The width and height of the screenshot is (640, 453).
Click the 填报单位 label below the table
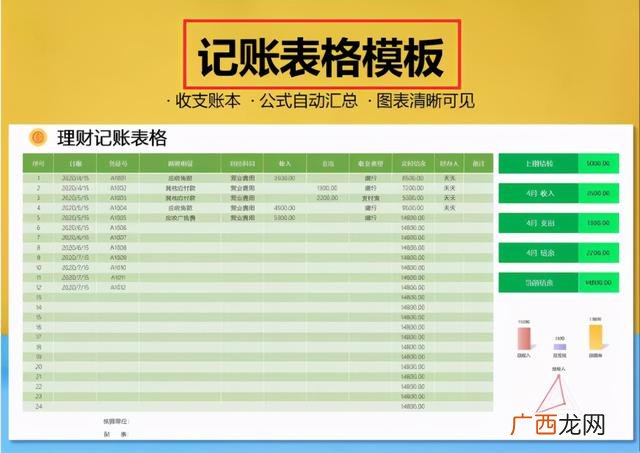pyautogui.click(x=115, y=421)
